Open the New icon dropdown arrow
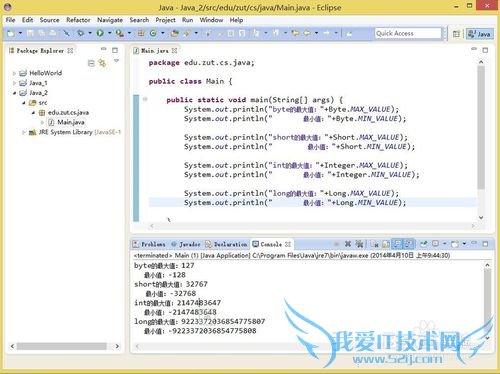 pyautogui.click(x=20, y=33)
